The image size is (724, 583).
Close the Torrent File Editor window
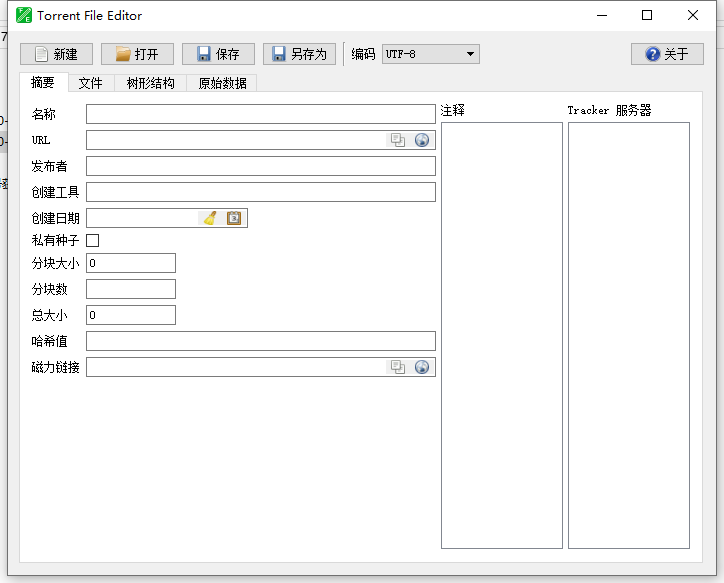point(693,15)
